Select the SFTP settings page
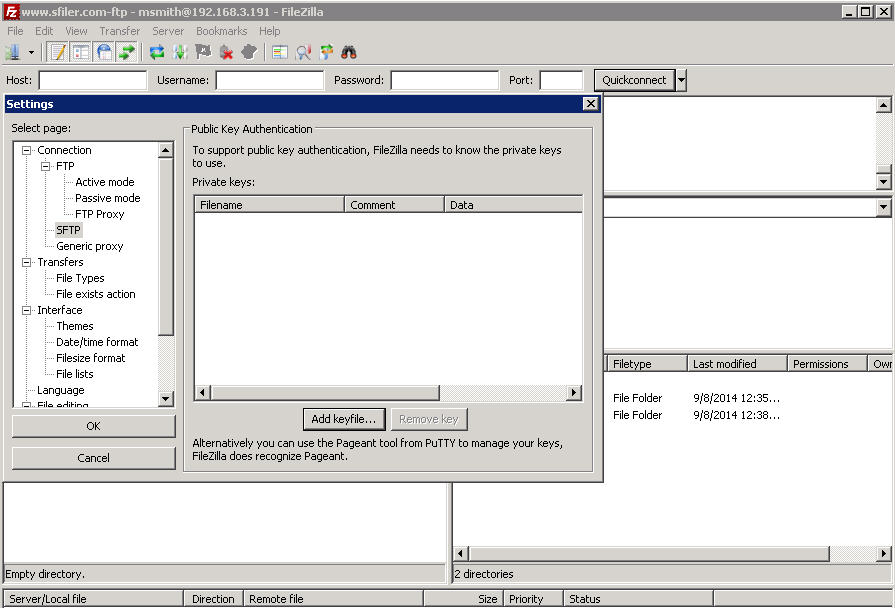 [68, 230]
